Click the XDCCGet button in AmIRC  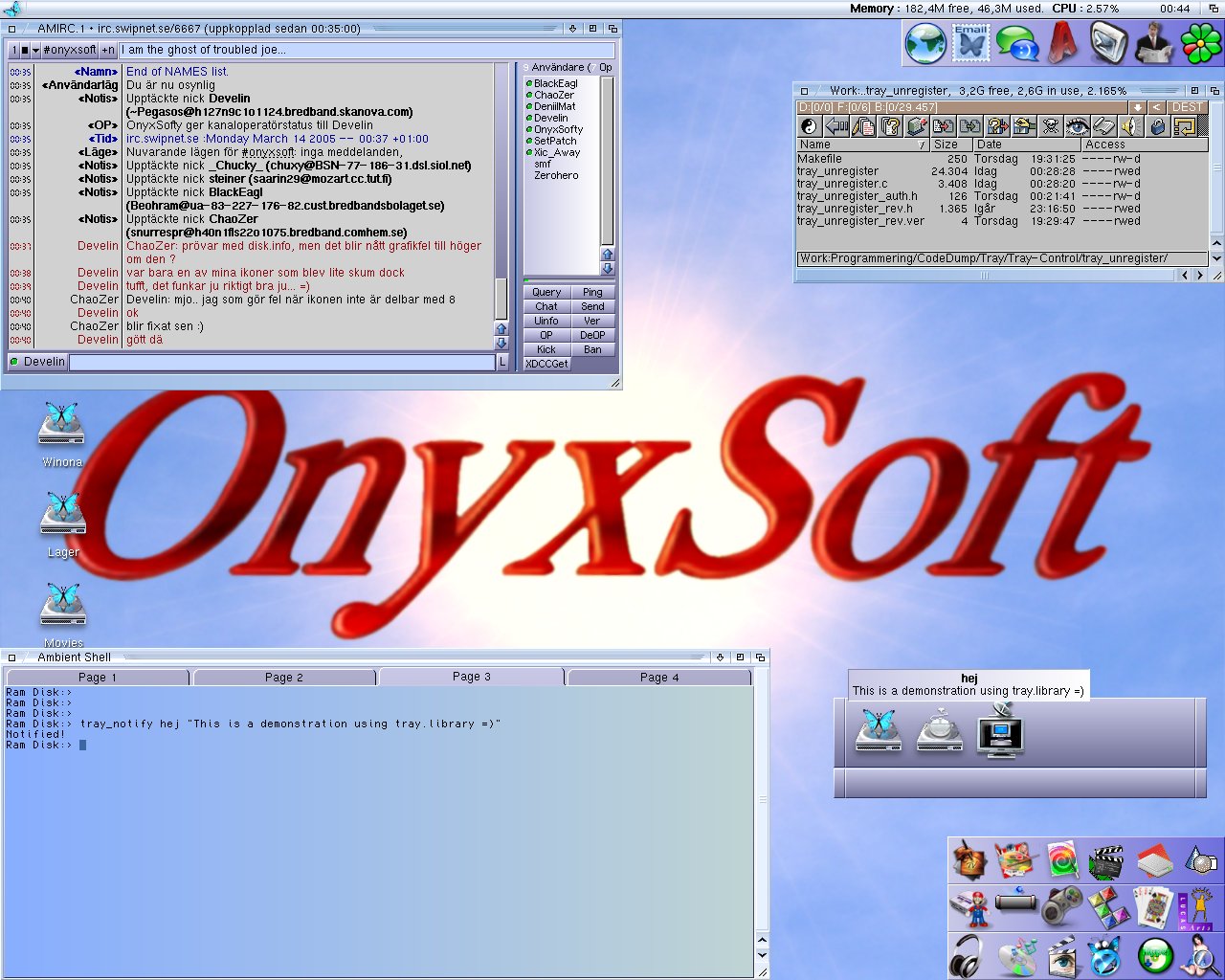546,364
